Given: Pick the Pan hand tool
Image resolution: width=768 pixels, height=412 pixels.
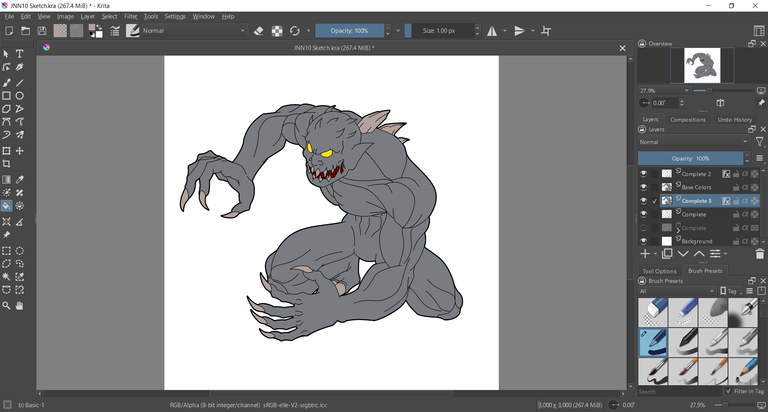Looking at the screenshot, I should coord(19,306).
